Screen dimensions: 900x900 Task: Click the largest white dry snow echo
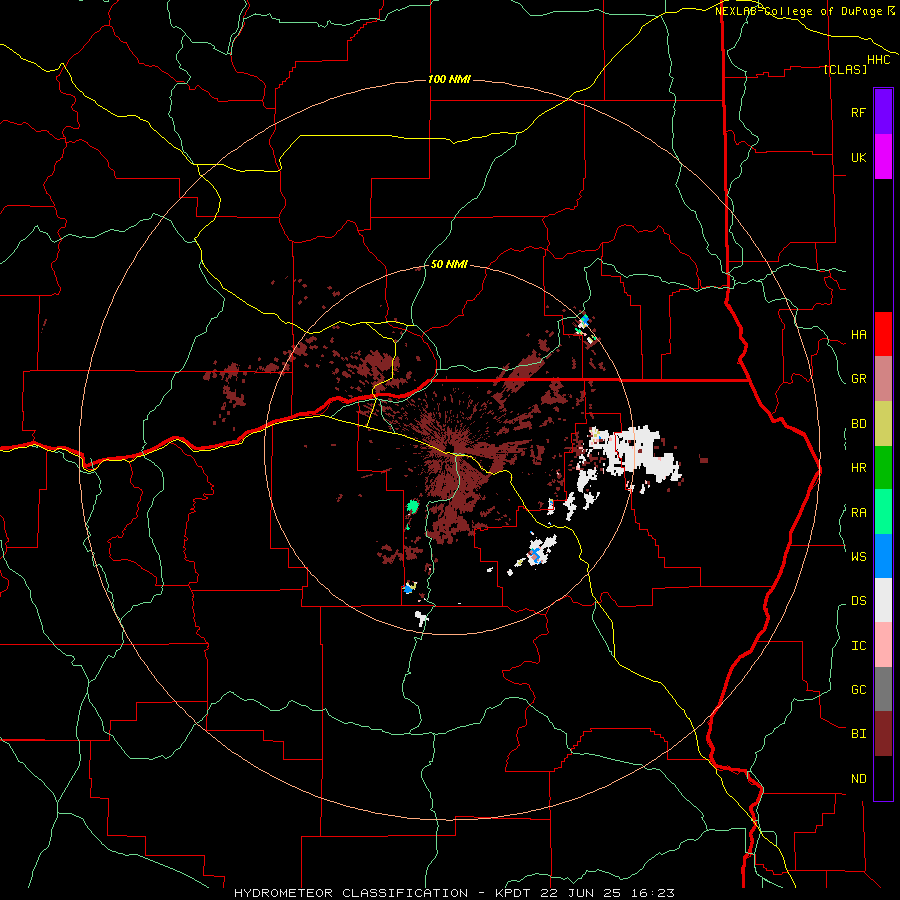[637, 452]
